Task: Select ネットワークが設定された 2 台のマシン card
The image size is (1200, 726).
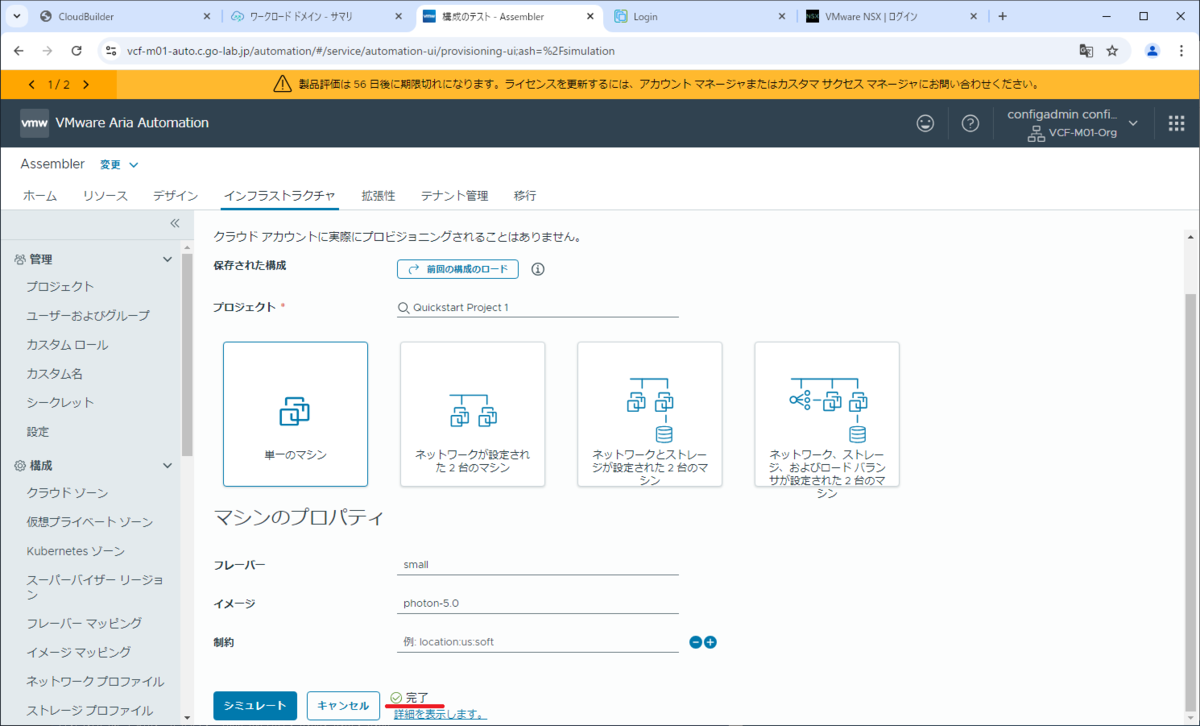Action: (472, 414)
